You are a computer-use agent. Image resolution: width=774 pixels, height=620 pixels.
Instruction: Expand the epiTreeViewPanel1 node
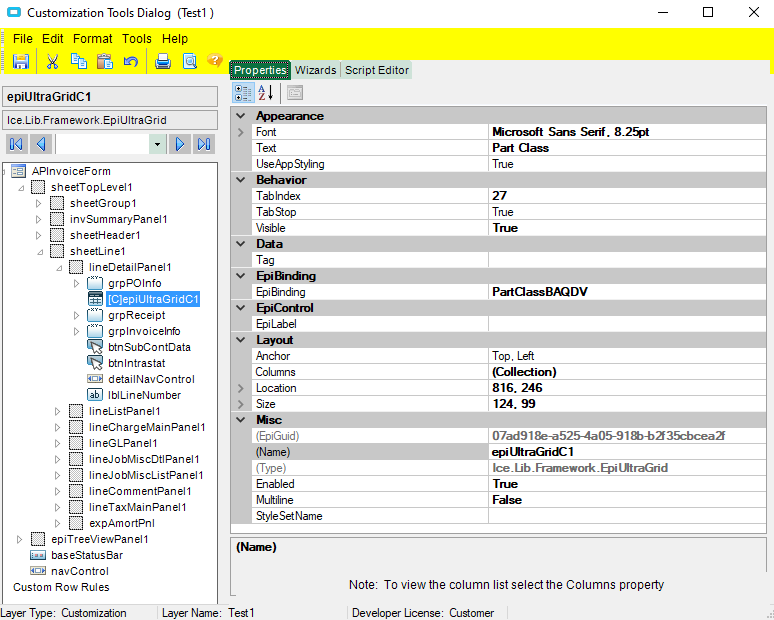tap(20, 539)
